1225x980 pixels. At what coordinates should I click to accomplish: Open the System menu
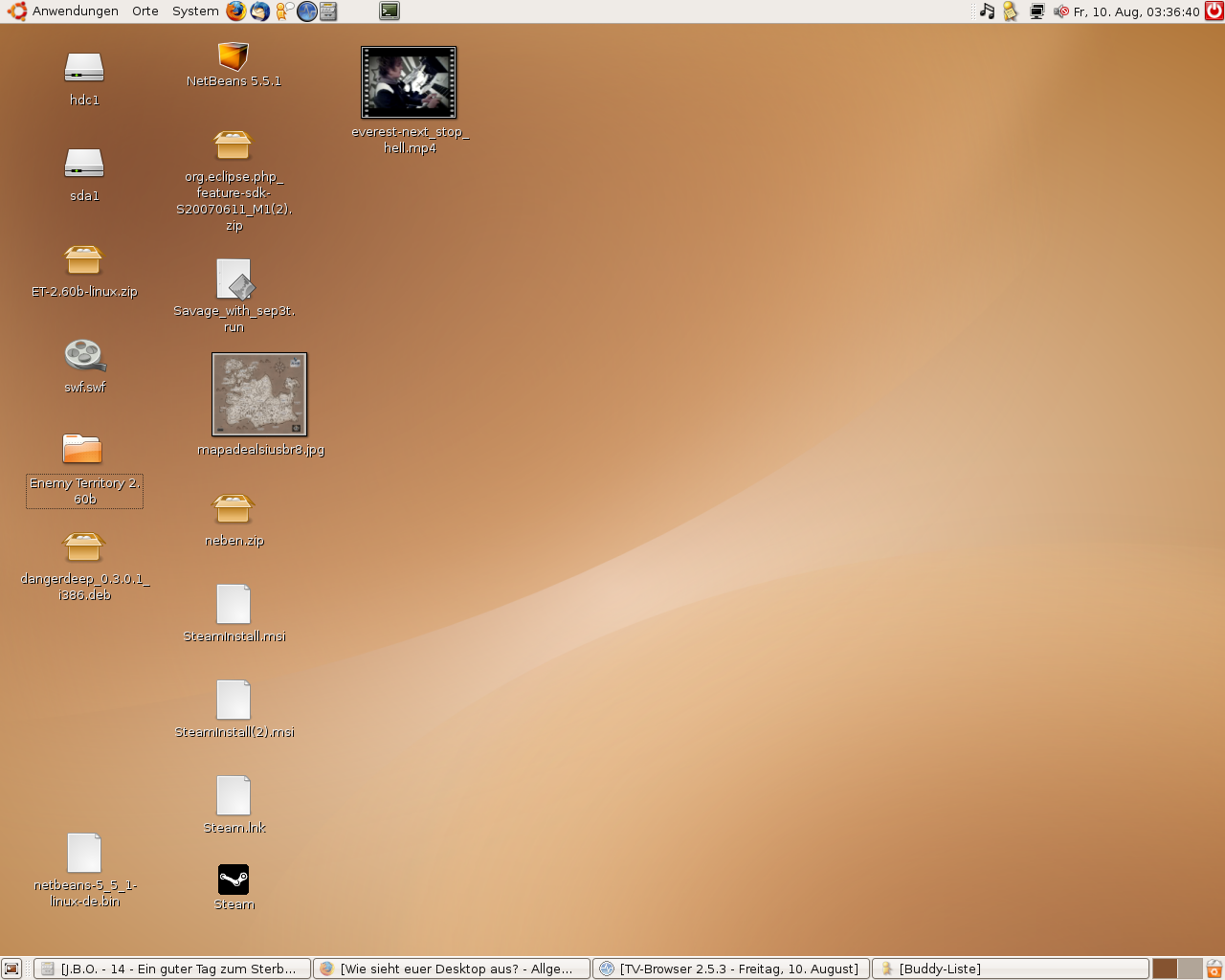click(195, 11)
